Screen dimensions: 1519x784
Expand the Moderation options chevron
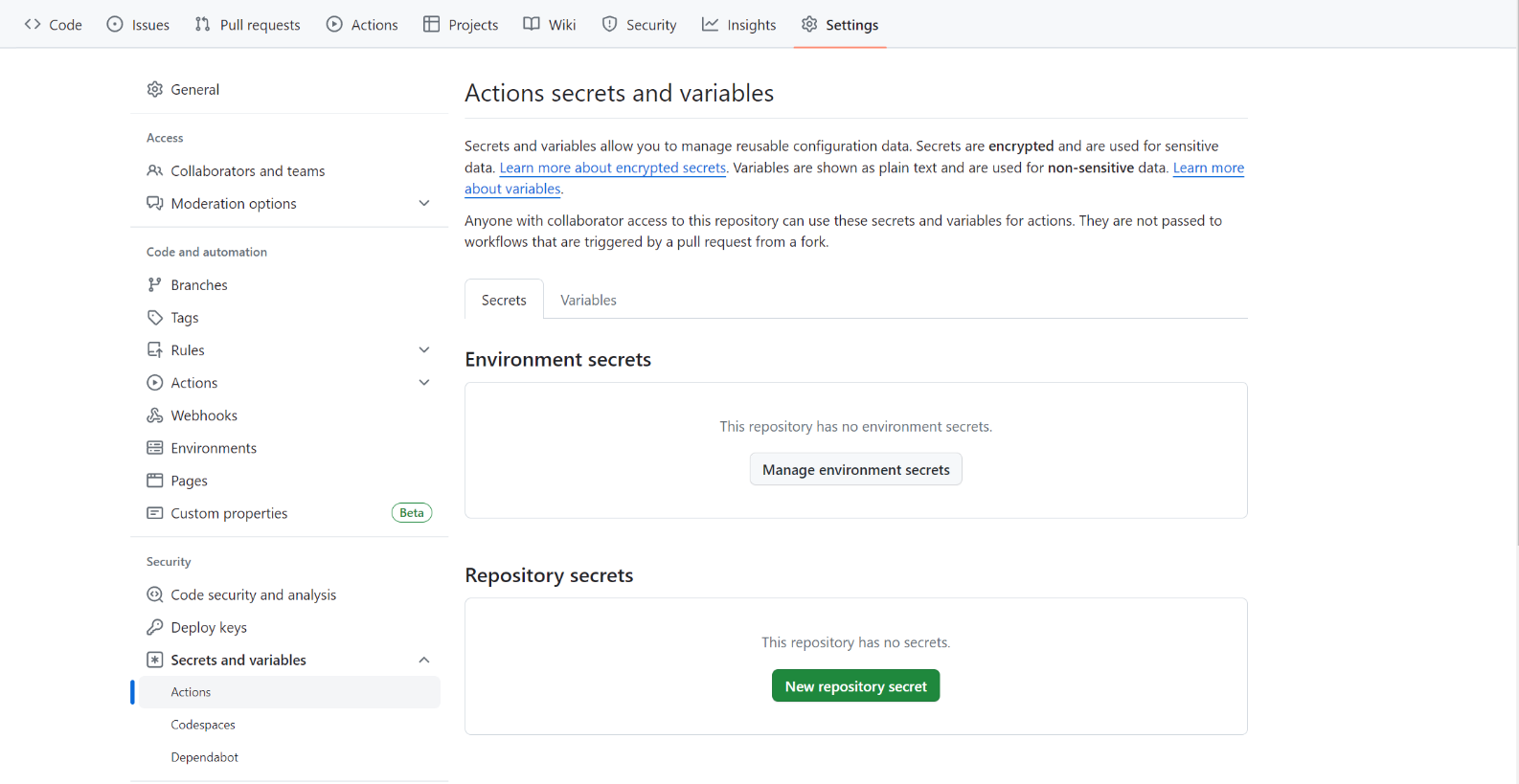pyautogui.click(x=424, y=204)
